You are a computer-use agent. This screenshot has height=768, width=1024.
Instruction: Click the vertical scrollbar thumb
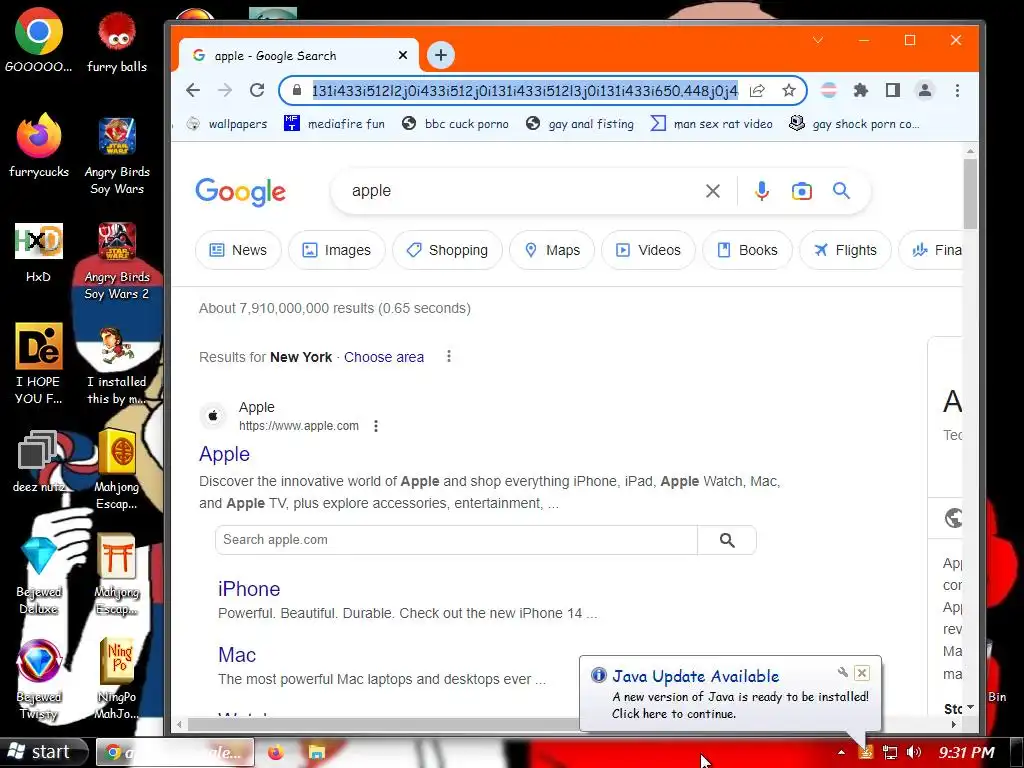(970, 193)
